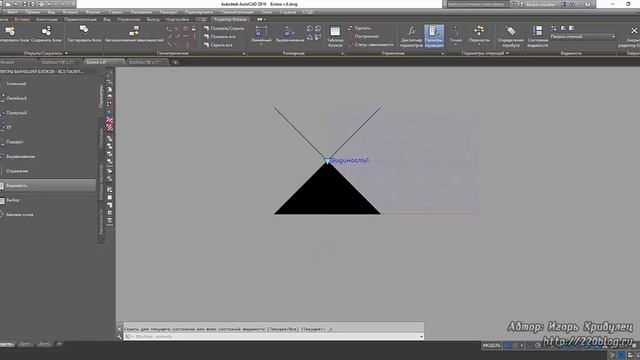Open the Format menu
640x360 pixels.
[x=93, y=12]
